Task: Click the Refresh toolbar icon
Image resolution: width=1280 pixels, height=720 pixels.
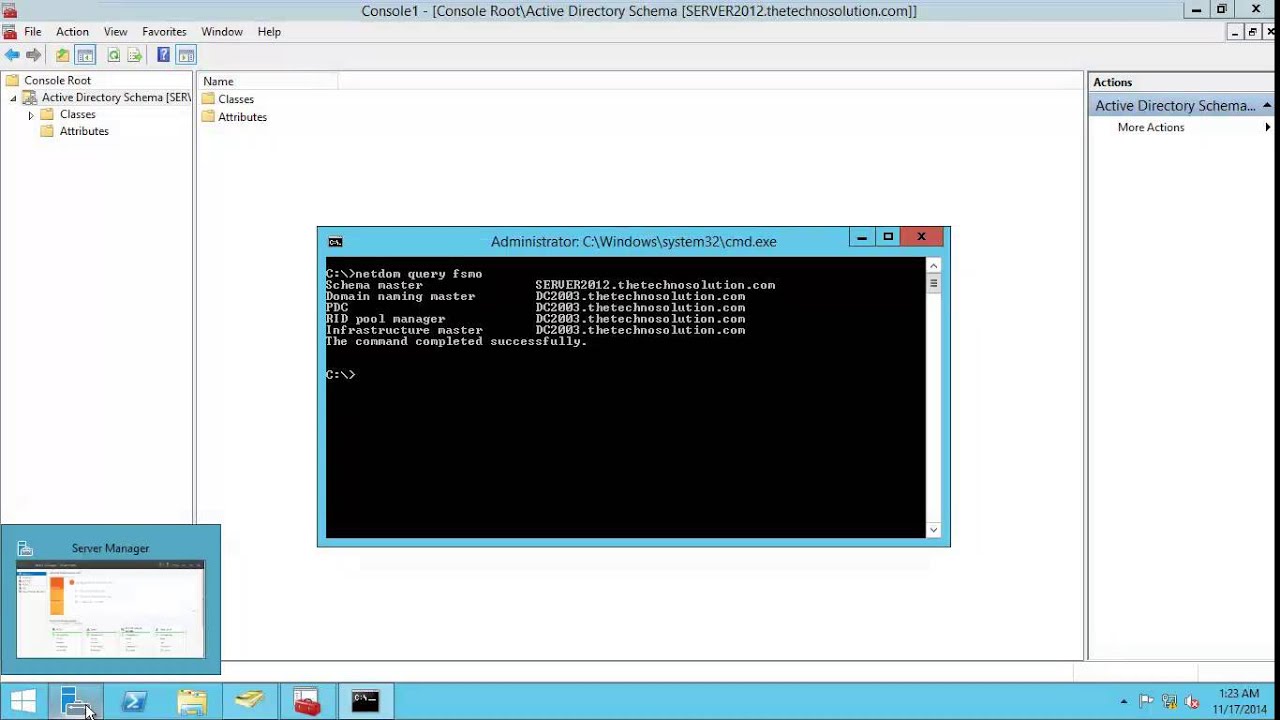Action: click(x=113, y=55)
